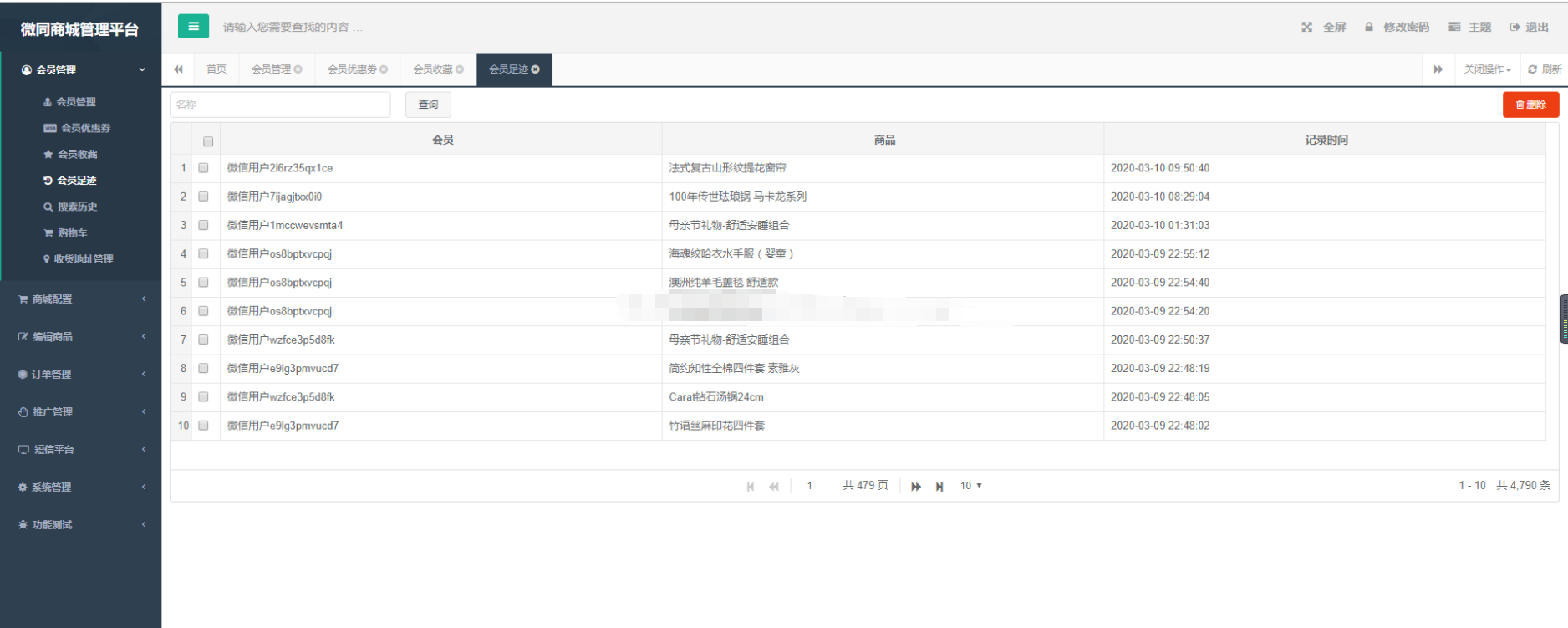
Task: Close the 会员管理 tab via x icon
Action: click(x=298, y=69)
